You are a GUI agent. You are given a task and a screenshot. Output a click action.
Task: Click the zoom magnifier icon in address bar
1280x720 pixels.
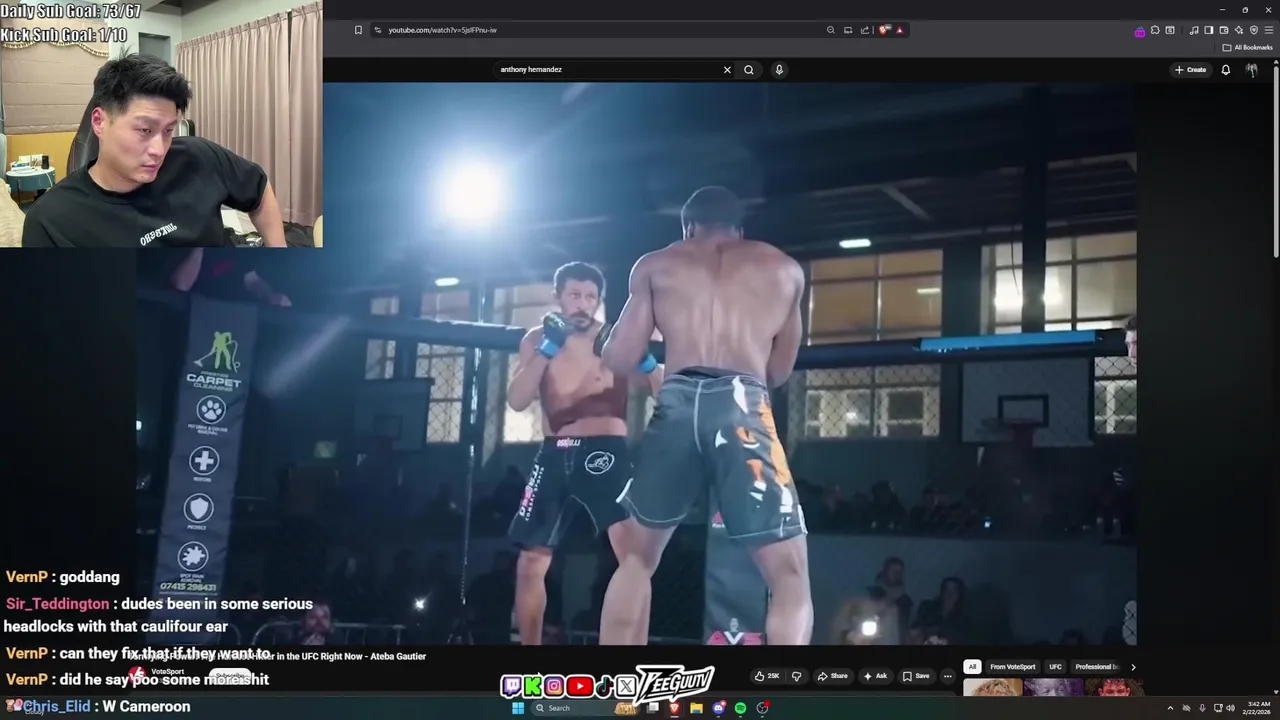(x=830, y=30)
